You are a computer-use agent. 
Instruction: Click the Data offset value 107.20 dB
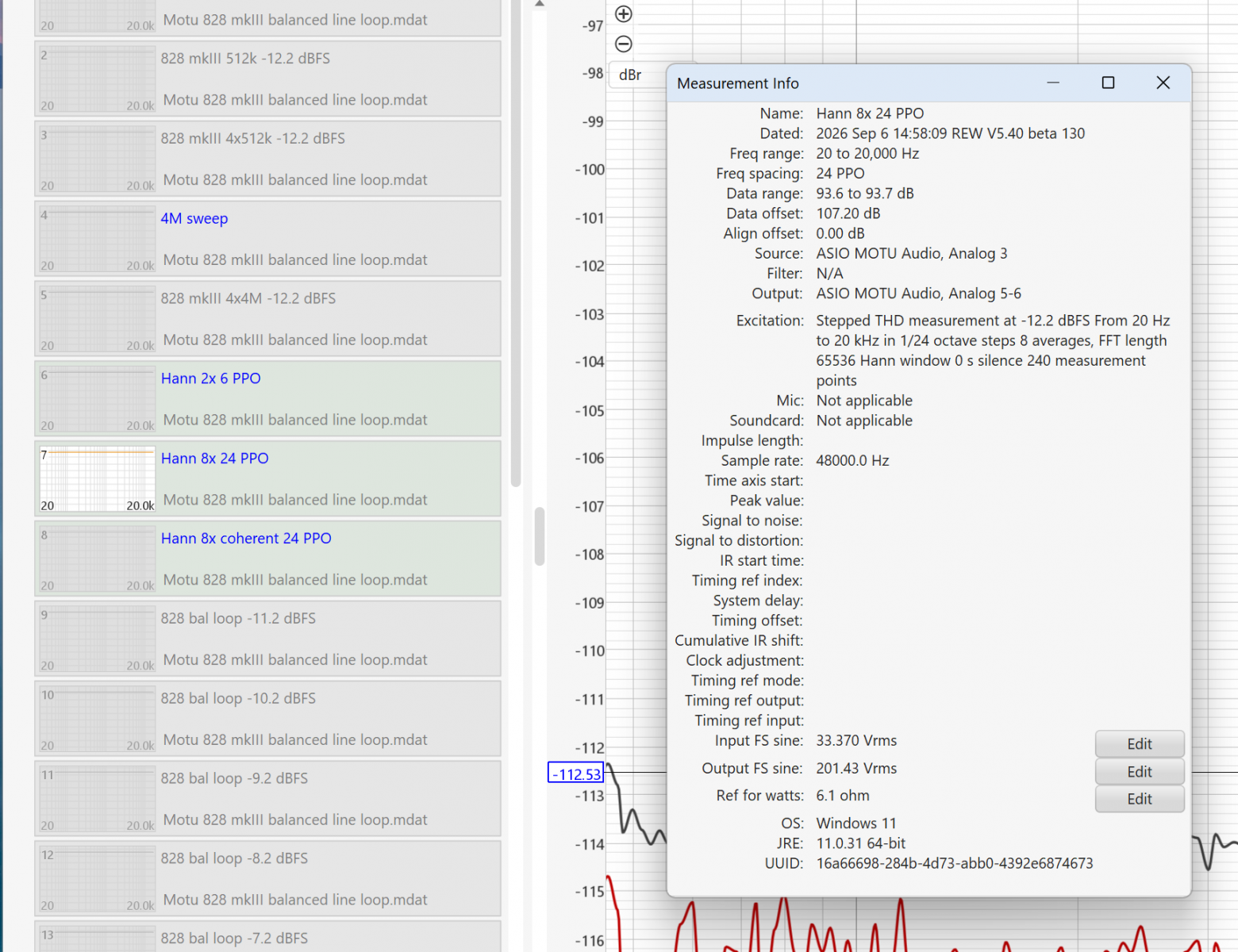tap(848, 213)
